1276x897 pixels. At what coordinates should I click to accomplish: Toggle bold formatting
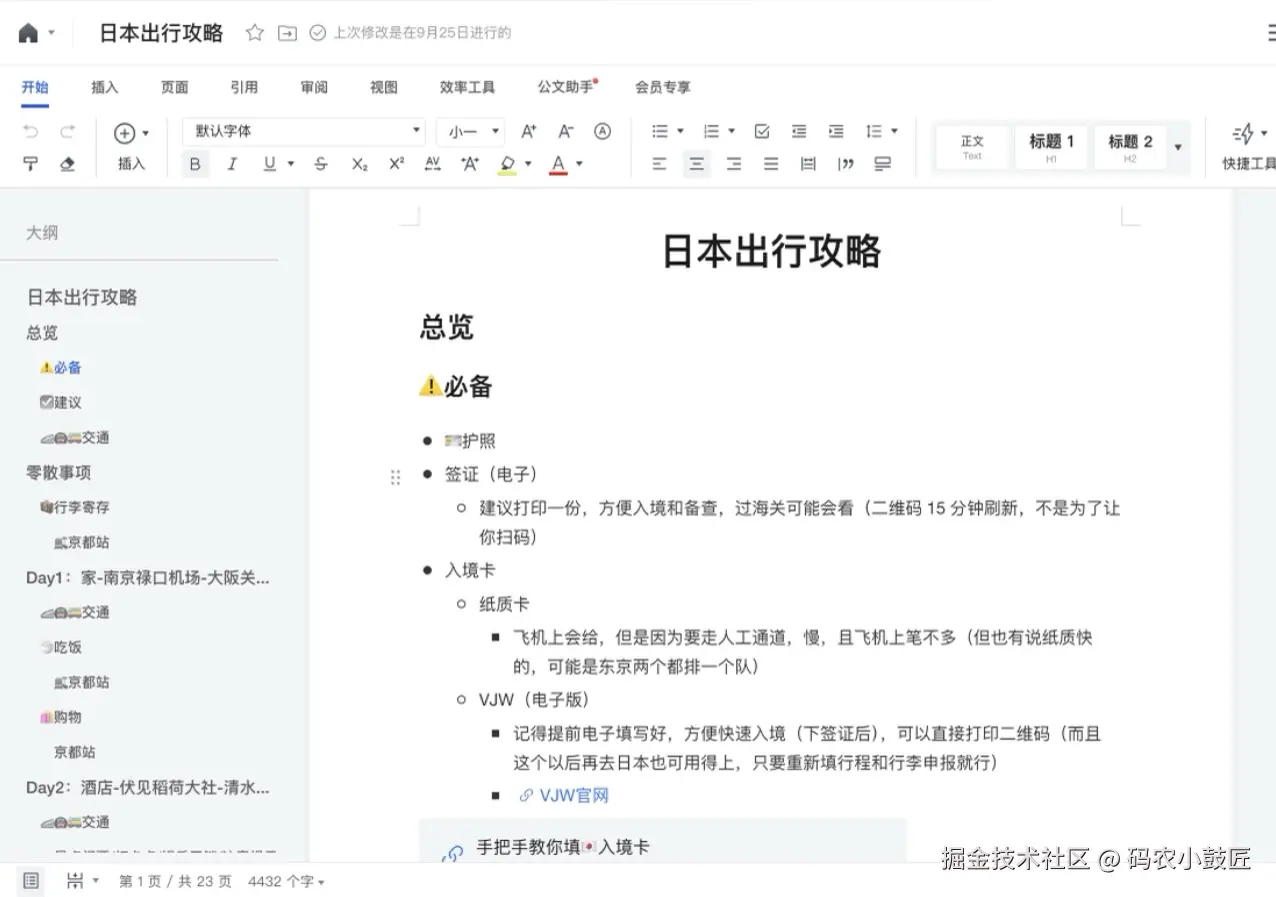tap(195, 164)
